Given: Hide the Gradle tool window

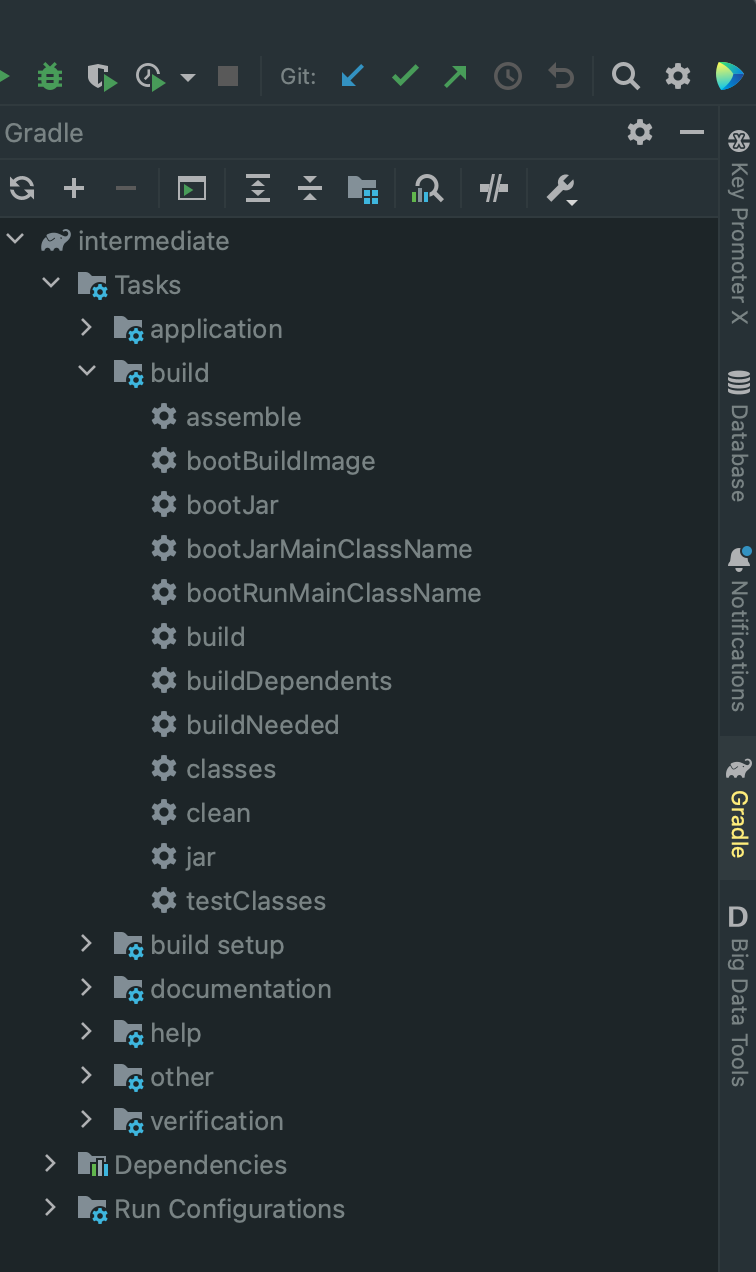Looking at the screenshot, I should [692, 132].
